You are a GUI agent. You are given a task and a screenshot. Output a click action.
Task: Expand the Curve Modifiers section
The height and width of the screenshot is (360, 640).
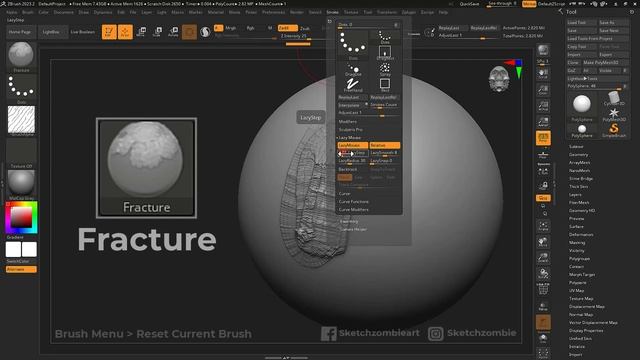(353, 209)
